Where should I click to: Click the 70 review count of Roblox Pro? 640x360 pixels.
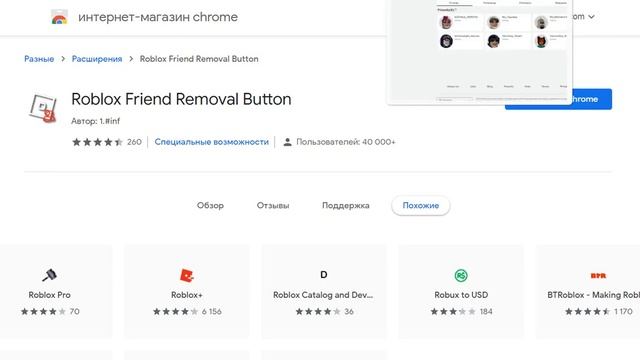[74, 311]
